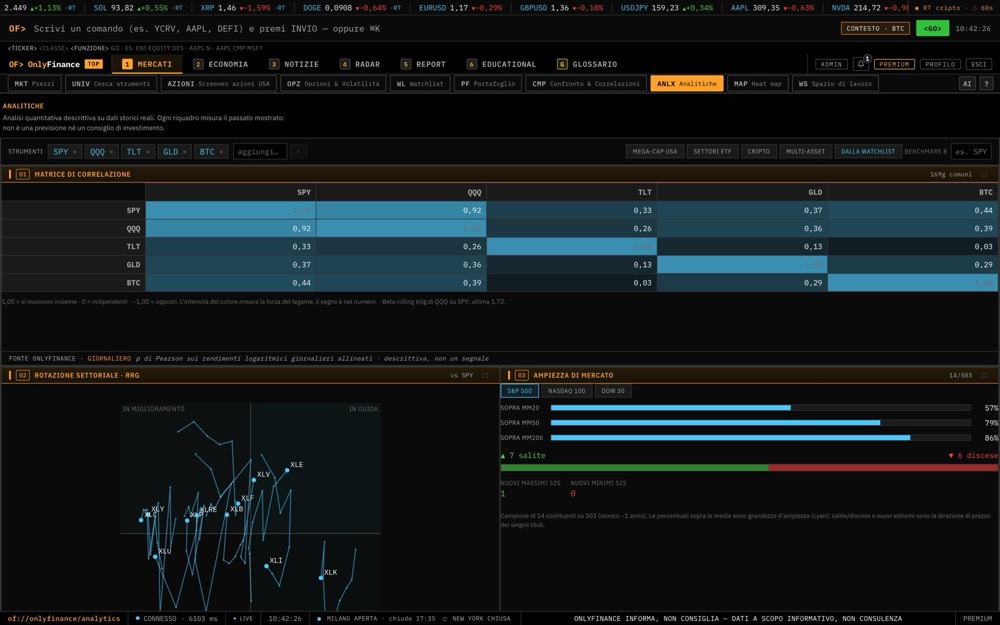Go to WL Watchlist sub-tab
This screenshot has width=1000, height=625.
click(420, 84)
